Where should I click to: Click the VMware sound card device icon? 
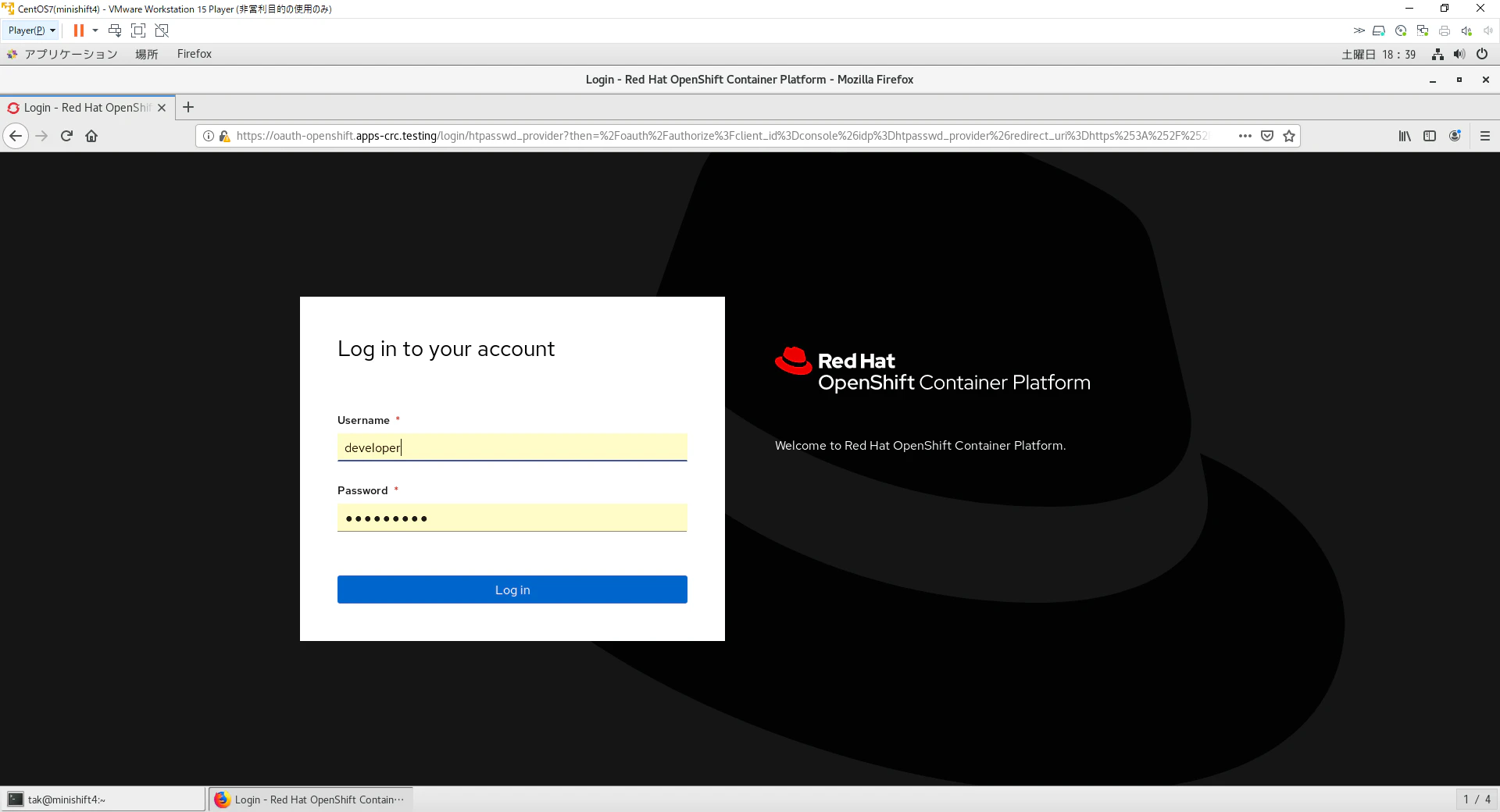pos(1466,30)
